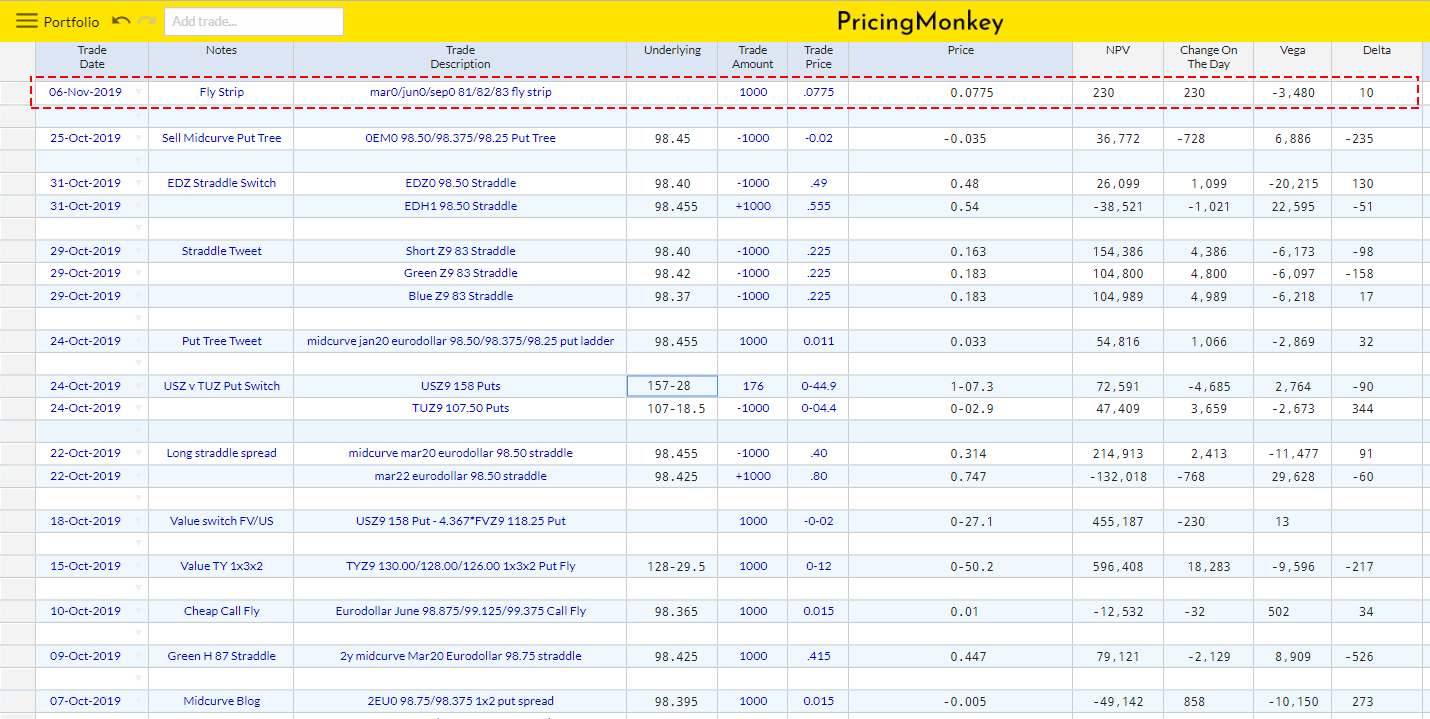Click USZ v TUZ Put Switch note

click(221, 386)
